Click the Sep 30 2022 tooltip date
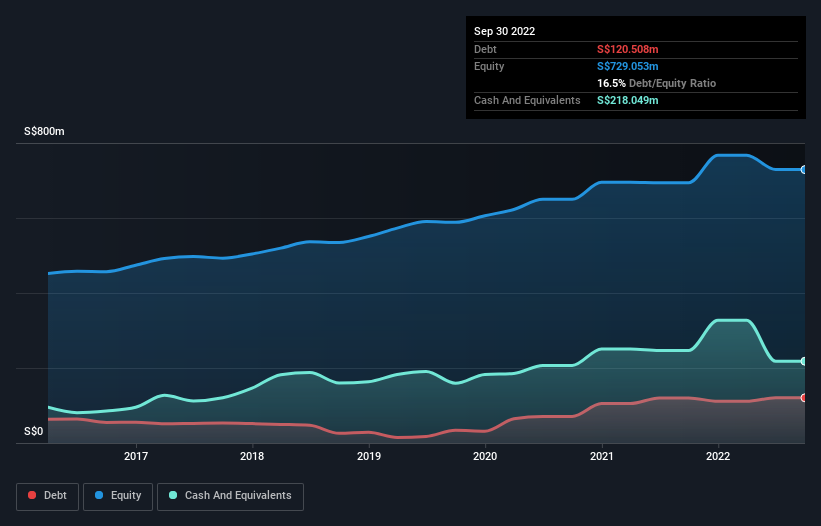Image resolution: width=821 pixels, height=526 pixels. (x=504, y=31)
